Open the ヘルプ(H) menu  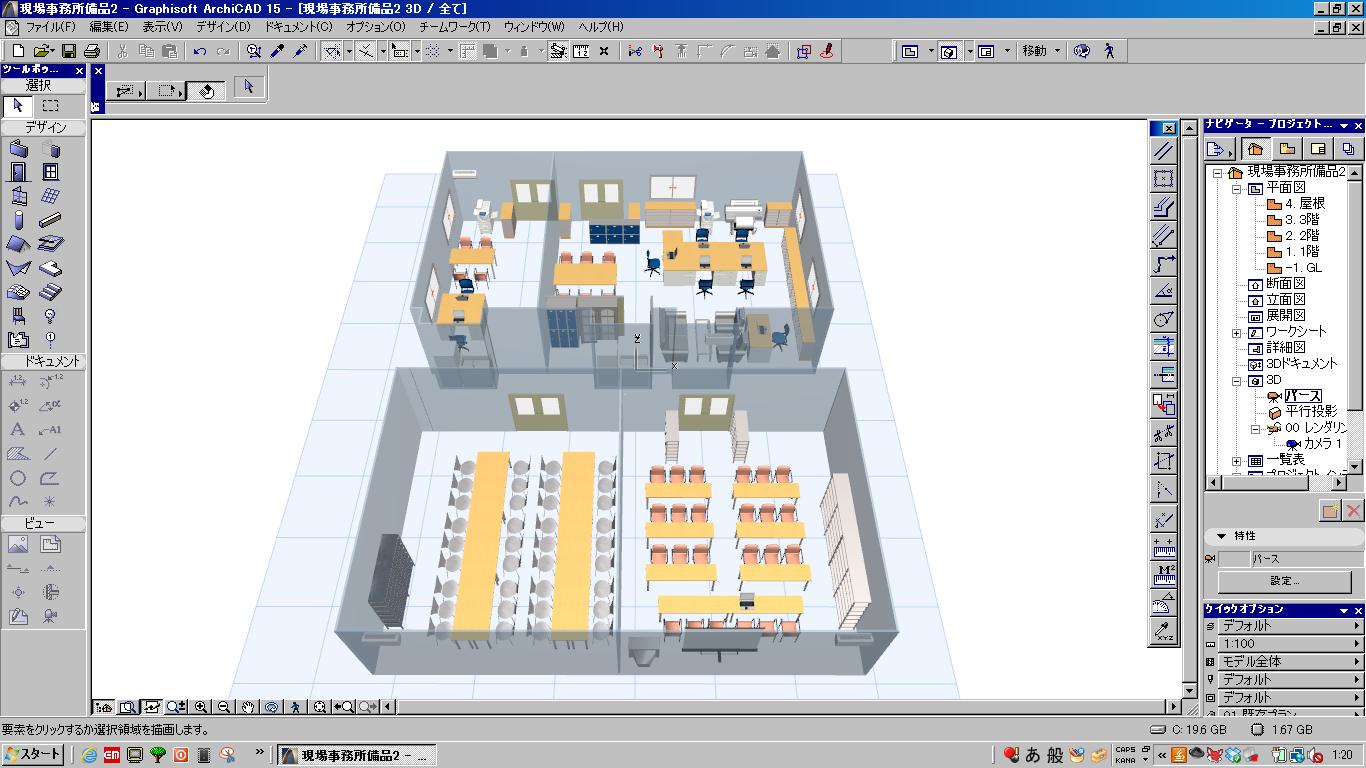[x=600, y=27]
